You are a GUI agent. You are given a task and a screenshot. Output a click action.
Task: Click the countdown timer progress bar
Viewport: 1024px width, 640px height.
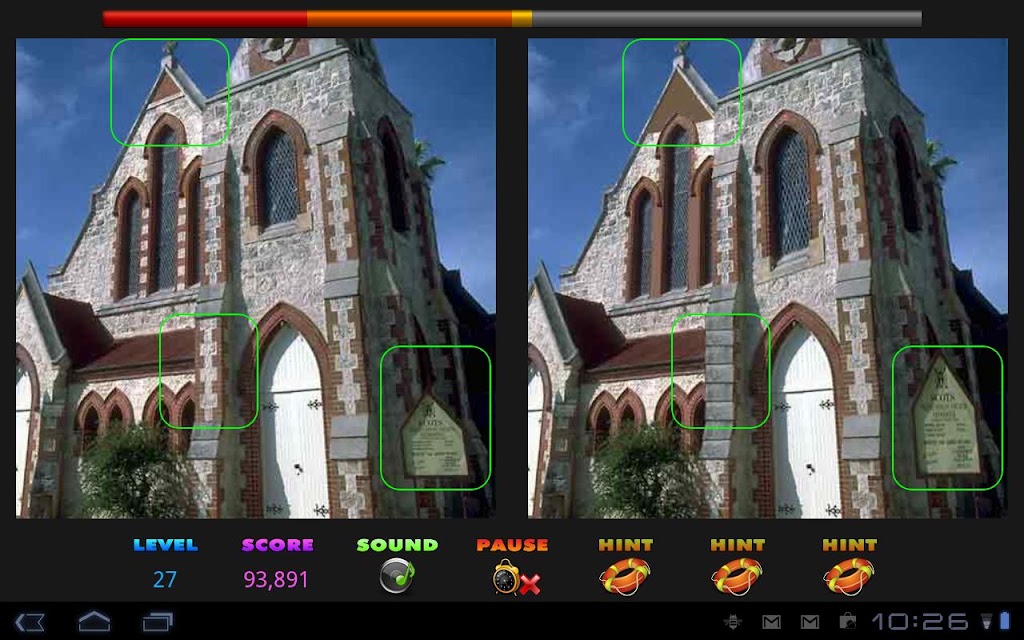pyautogui.click(x=512, y=18)
